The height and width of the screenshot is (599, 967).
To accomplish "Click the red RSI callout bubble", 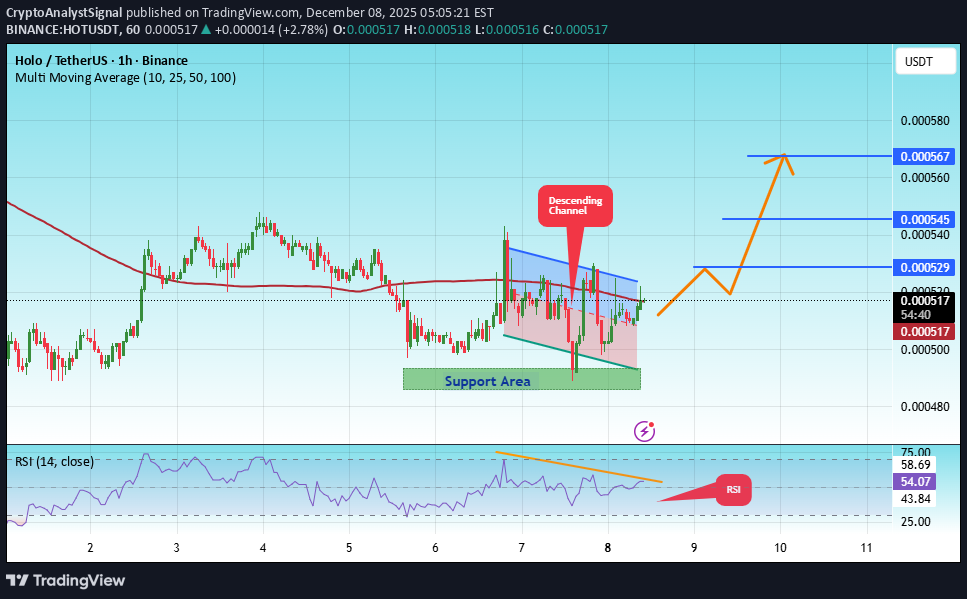I will point(734,490).
